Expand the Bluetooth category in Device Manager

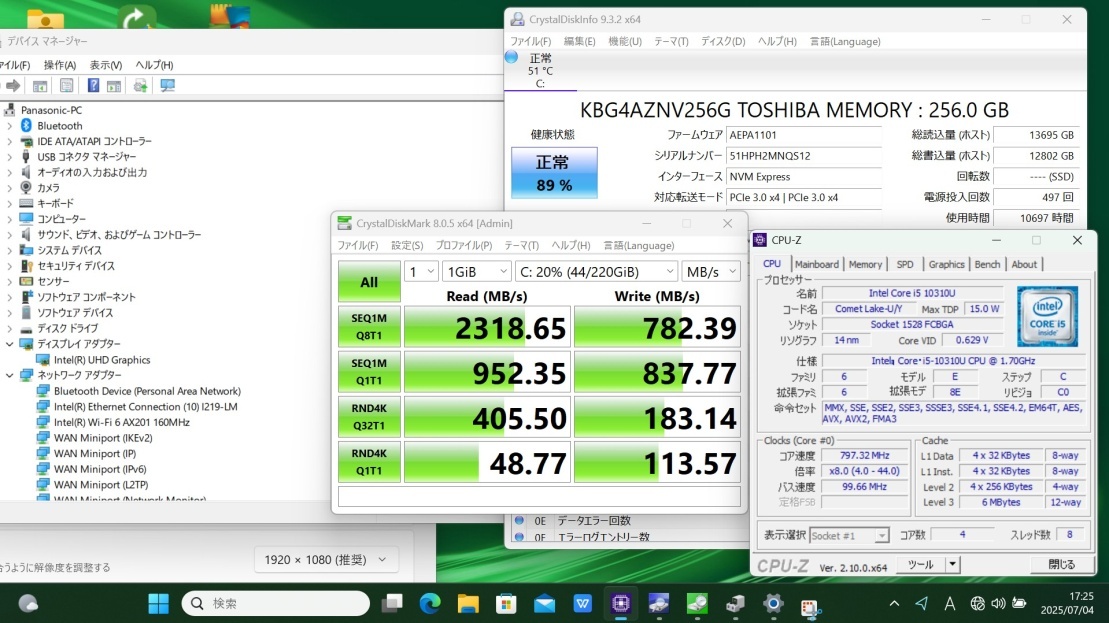[10, 126]
